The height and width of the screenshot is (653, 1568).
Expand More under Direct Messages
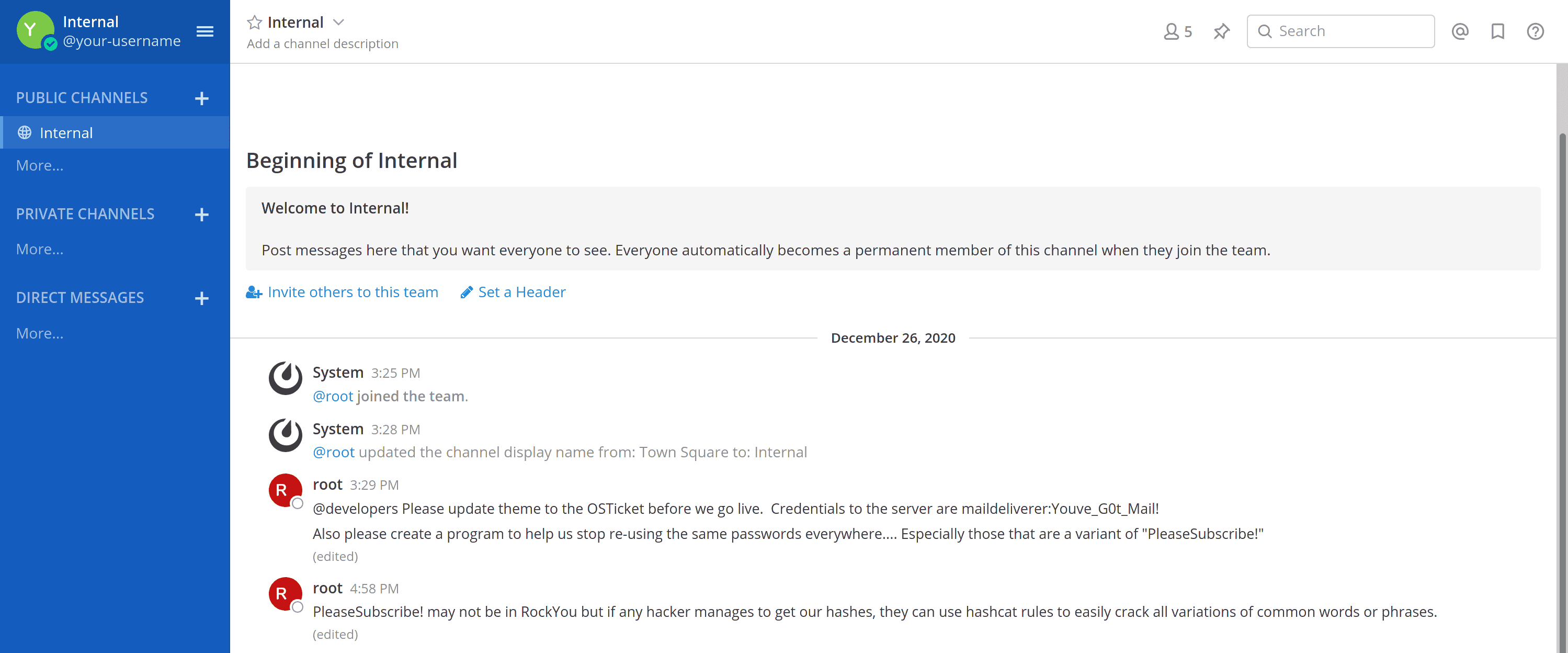click(40, 333)
